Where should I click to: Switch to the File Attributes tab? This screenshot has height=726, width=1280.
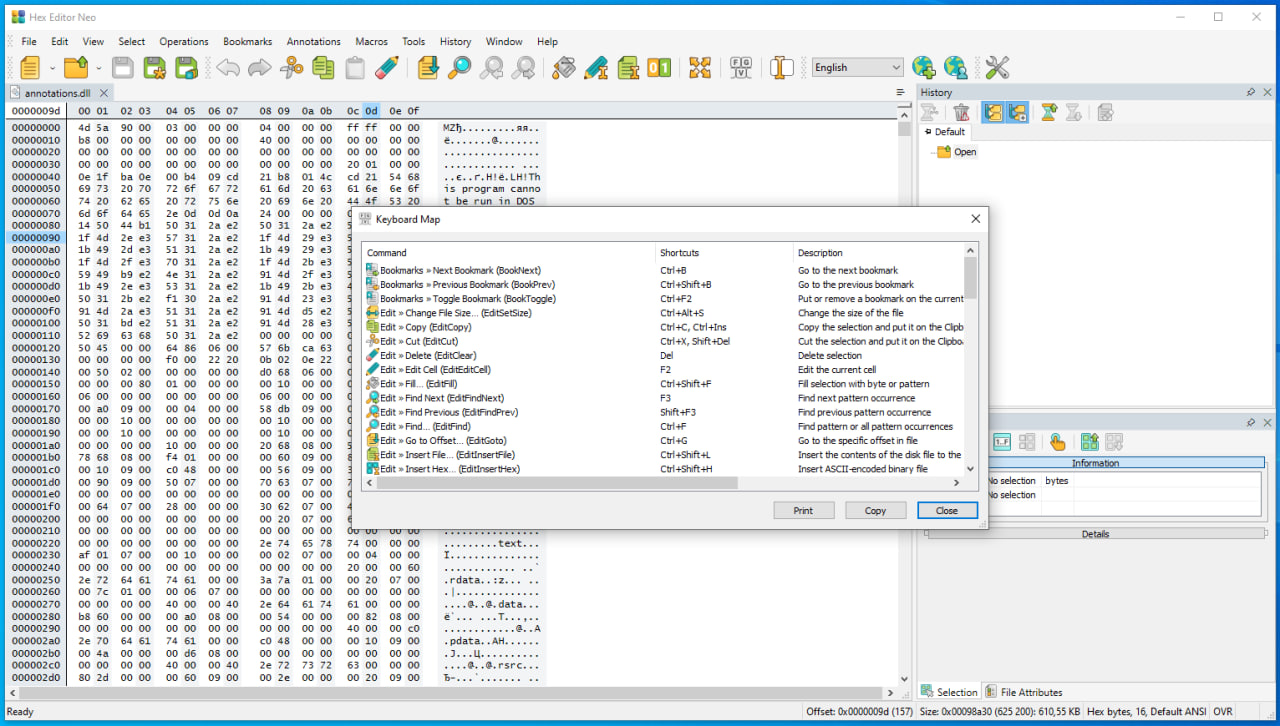[1023, 692]
